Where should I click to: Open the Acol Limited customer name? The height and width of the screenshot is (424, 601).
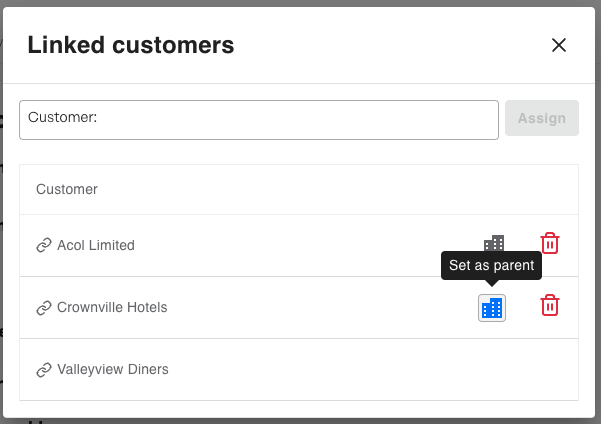[96, 246]
